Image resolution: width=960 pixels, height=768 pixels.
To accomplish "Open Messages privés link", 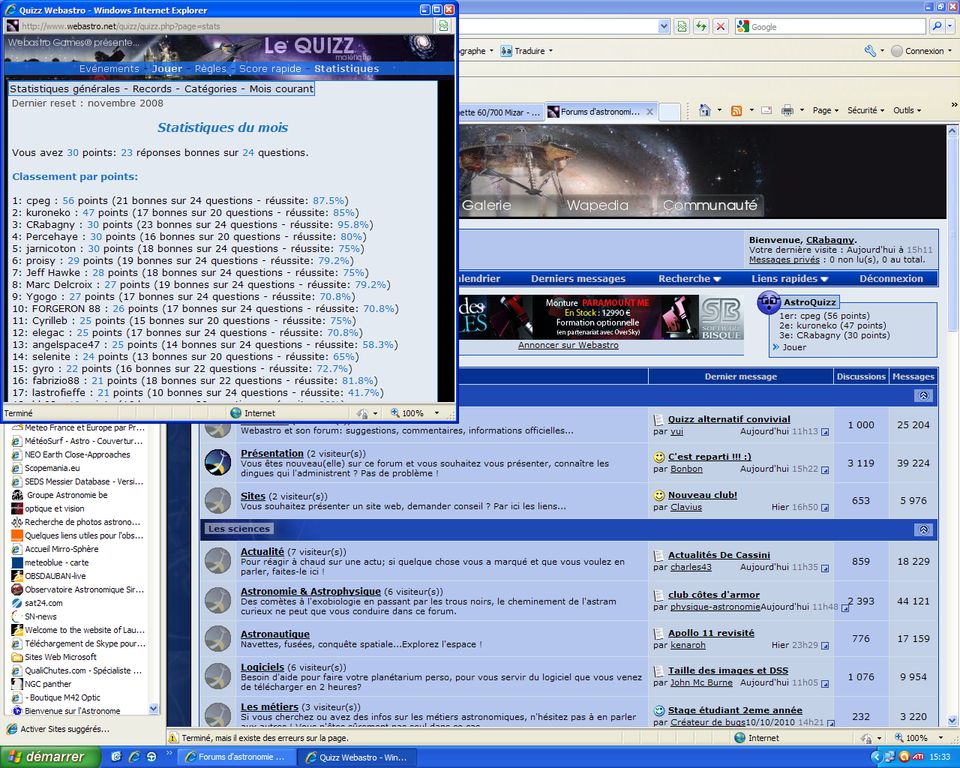I will pos(784,260).
